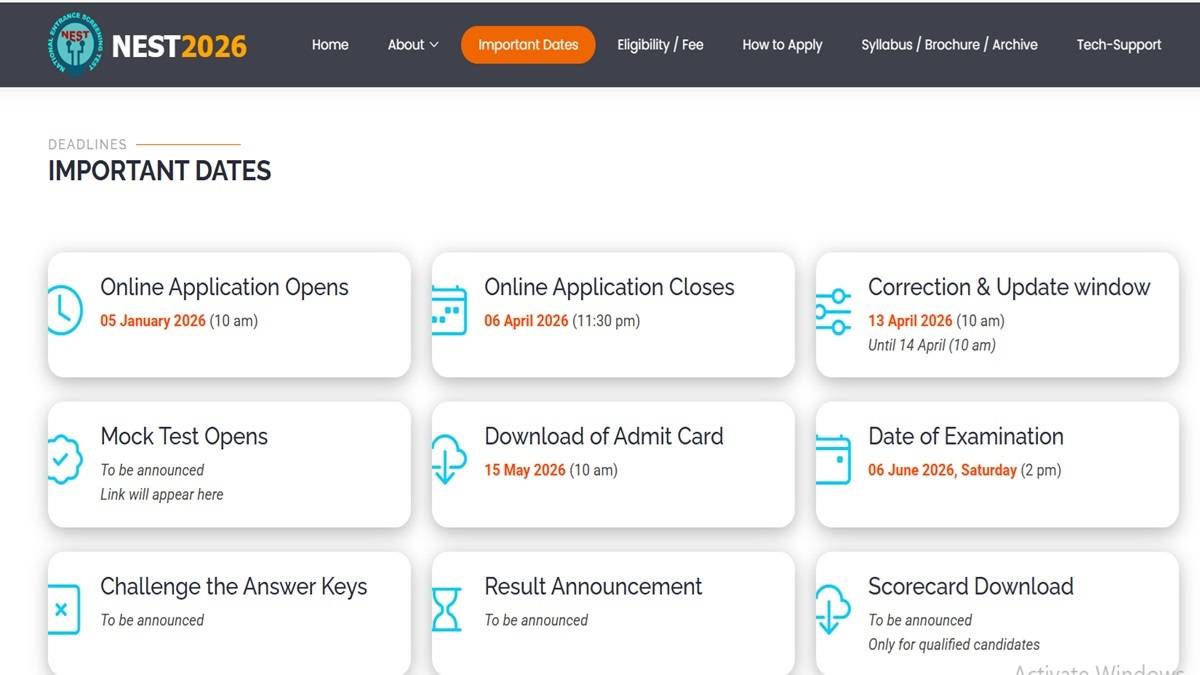
Task: Click the calendar icon beside Online Application Closes
Action: click(449, 310)
